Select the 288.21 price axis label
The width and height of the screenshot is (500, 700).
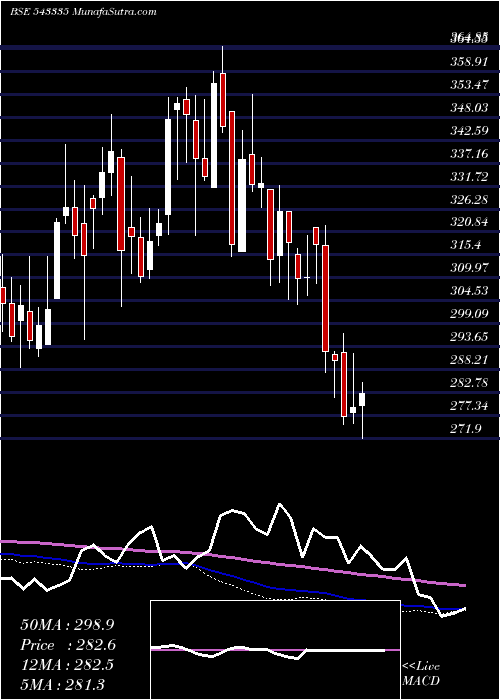coord(469,360)
